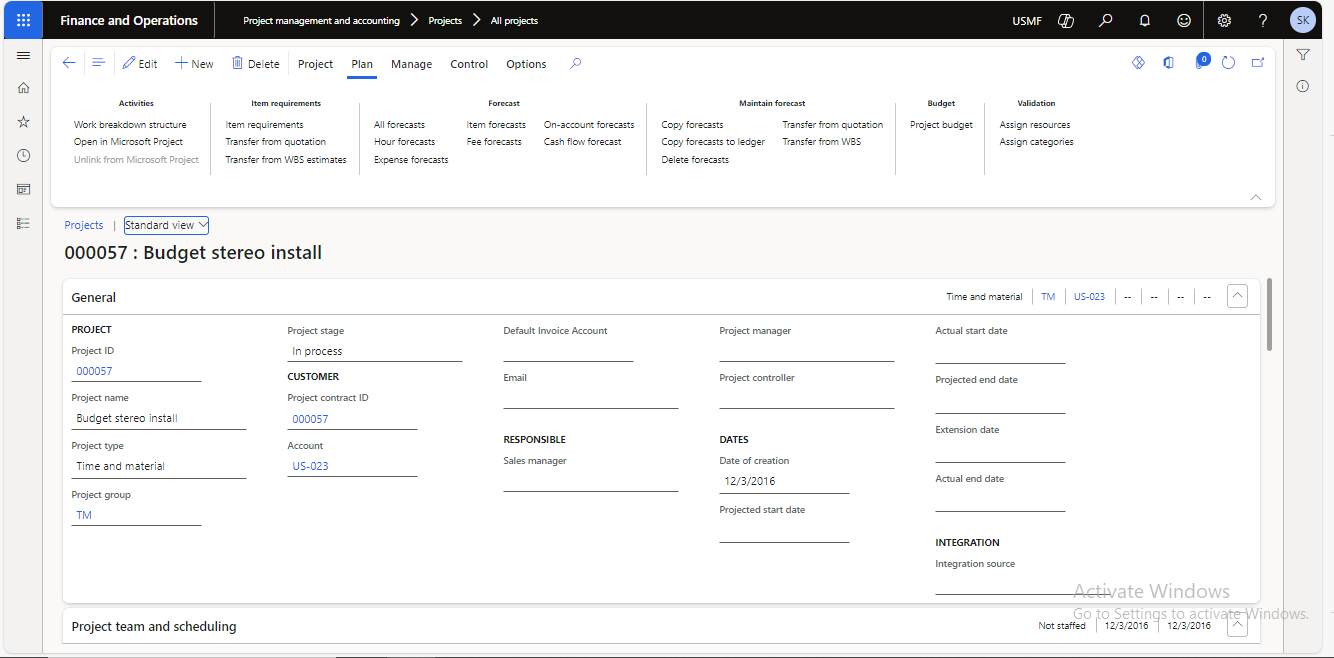Click the Copilot icon in header
Image resolution: width=1334 pixels, height=658 pixels.
(1066, 20)
